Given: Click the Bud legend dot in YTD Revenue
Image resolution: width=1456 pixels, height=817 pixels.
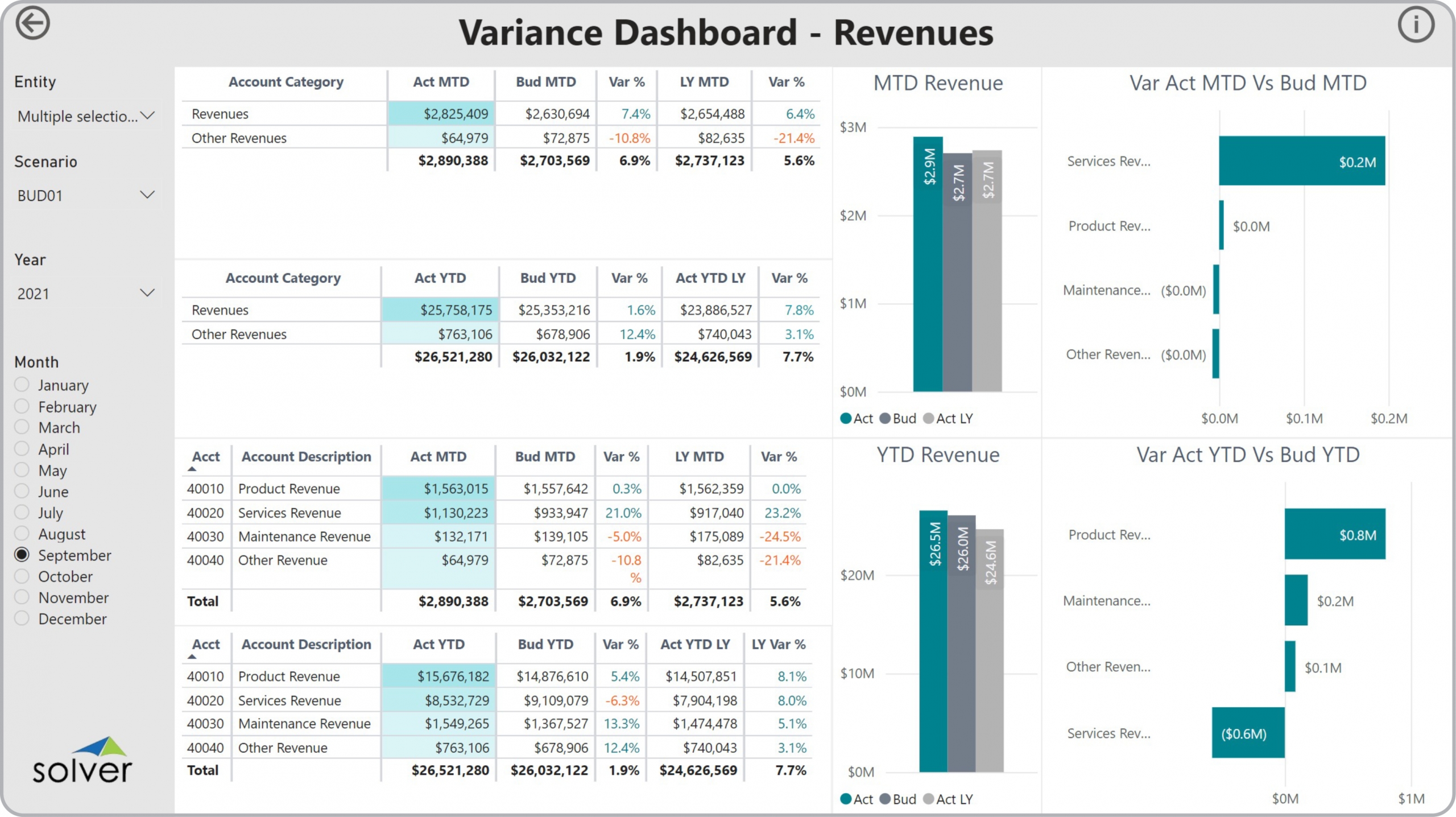Looking at the screenshot, I should pyautogui.click(x=885, y=799).
